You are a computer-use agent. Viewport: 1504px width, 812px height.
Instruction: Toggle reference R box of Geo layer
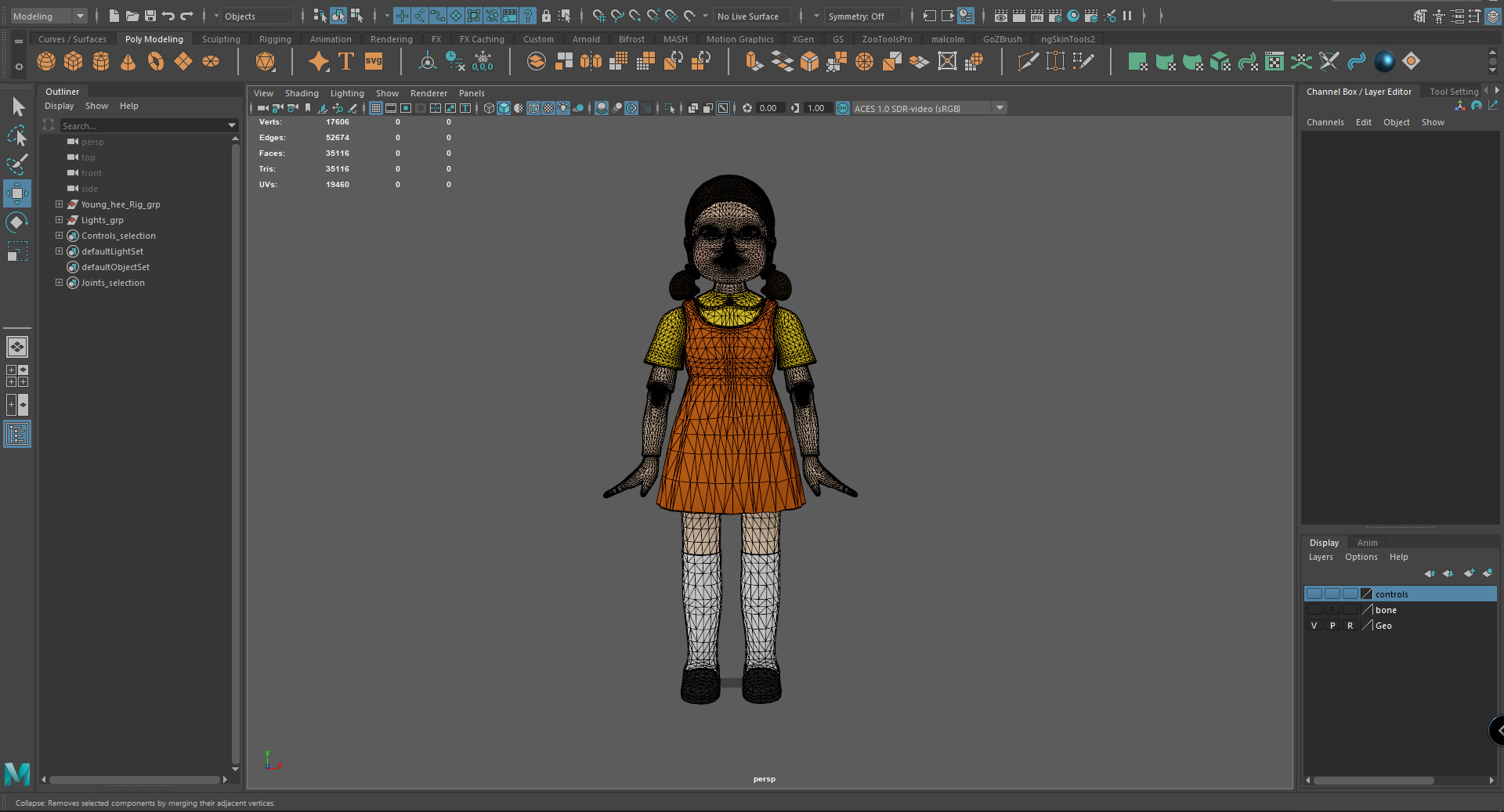(x=1350, y=626)
